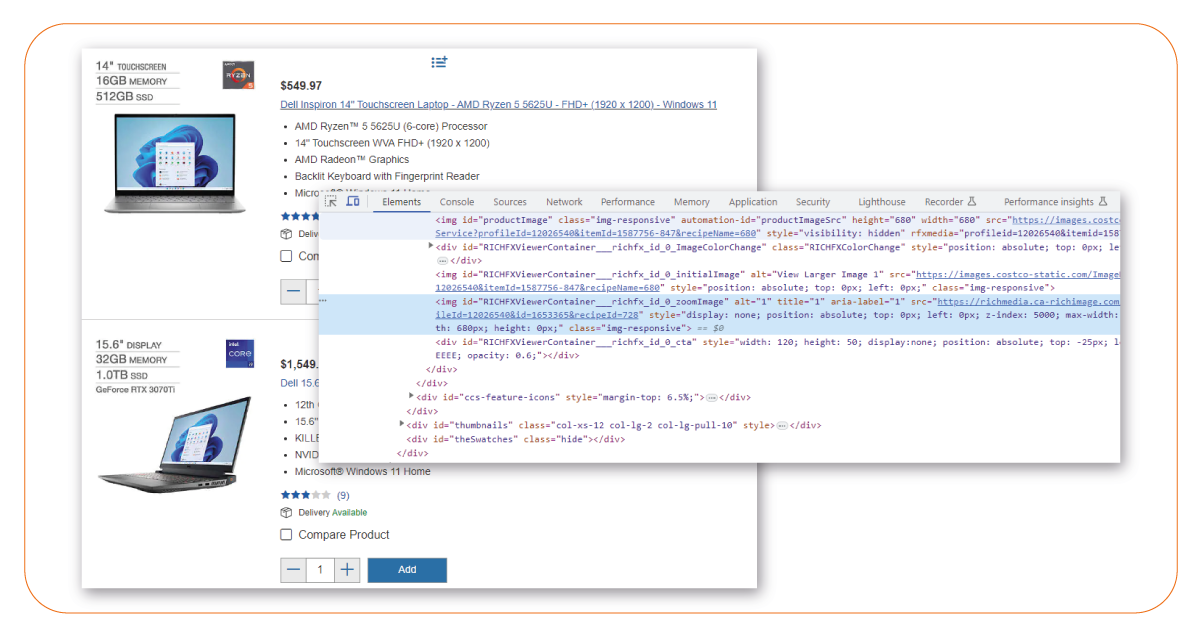Click the three-dot options beside the highlighted zoomImage line
1202x634 pixels.
[x=323, y=301]
